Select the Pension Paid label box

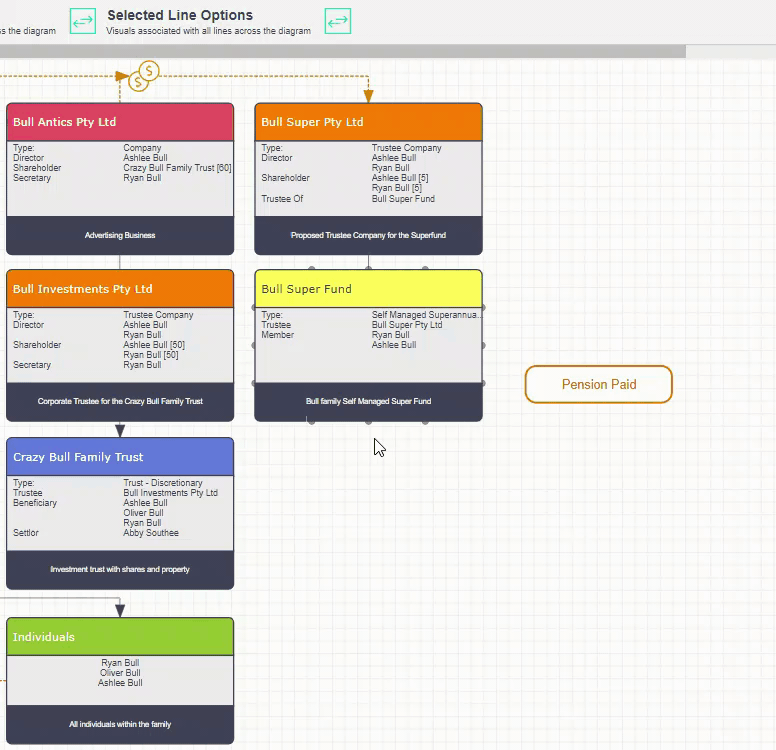tap(598, 384)
